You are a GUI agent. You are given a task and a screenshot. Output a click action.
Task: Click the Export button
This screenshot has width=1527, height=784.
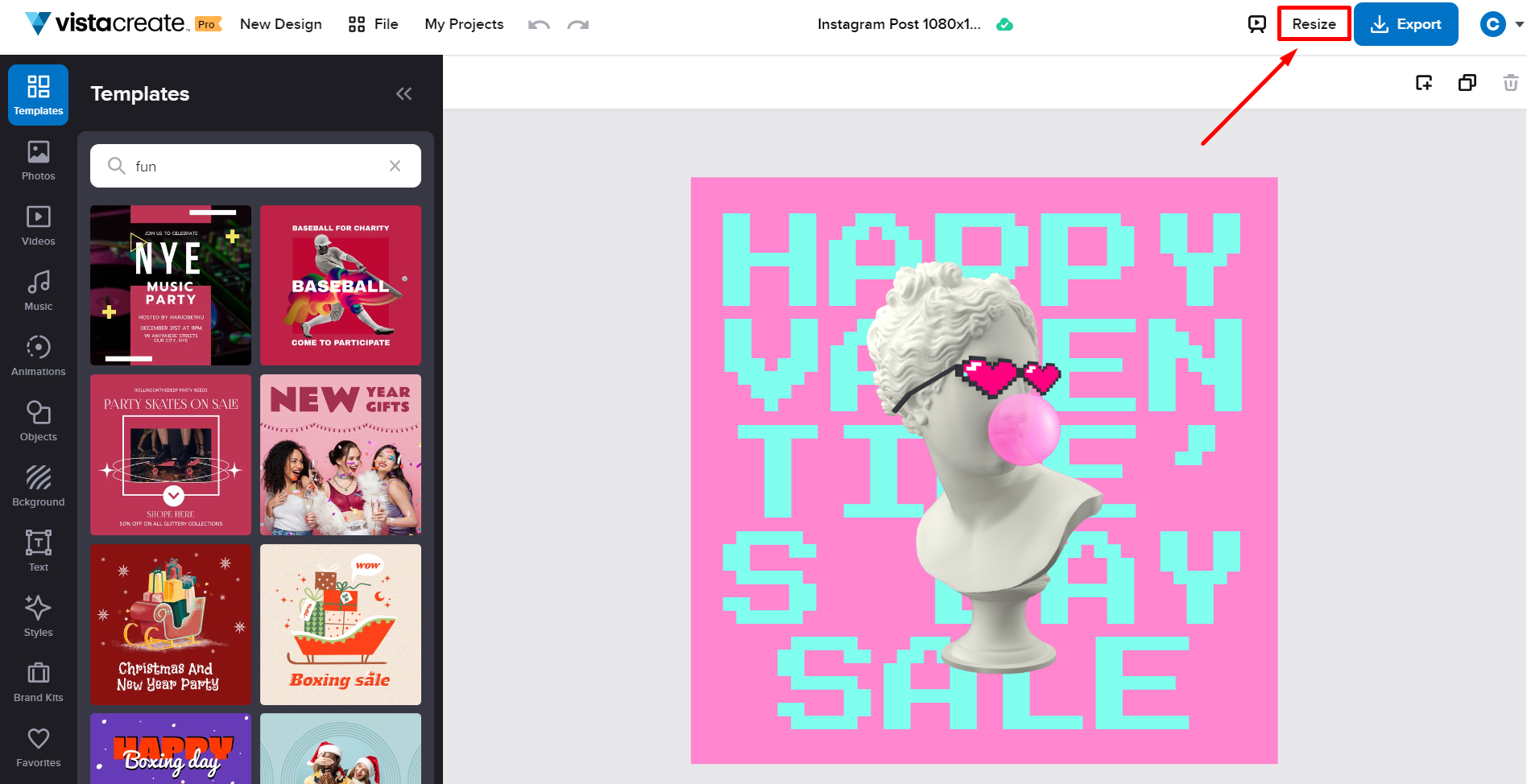(1405, 24)
